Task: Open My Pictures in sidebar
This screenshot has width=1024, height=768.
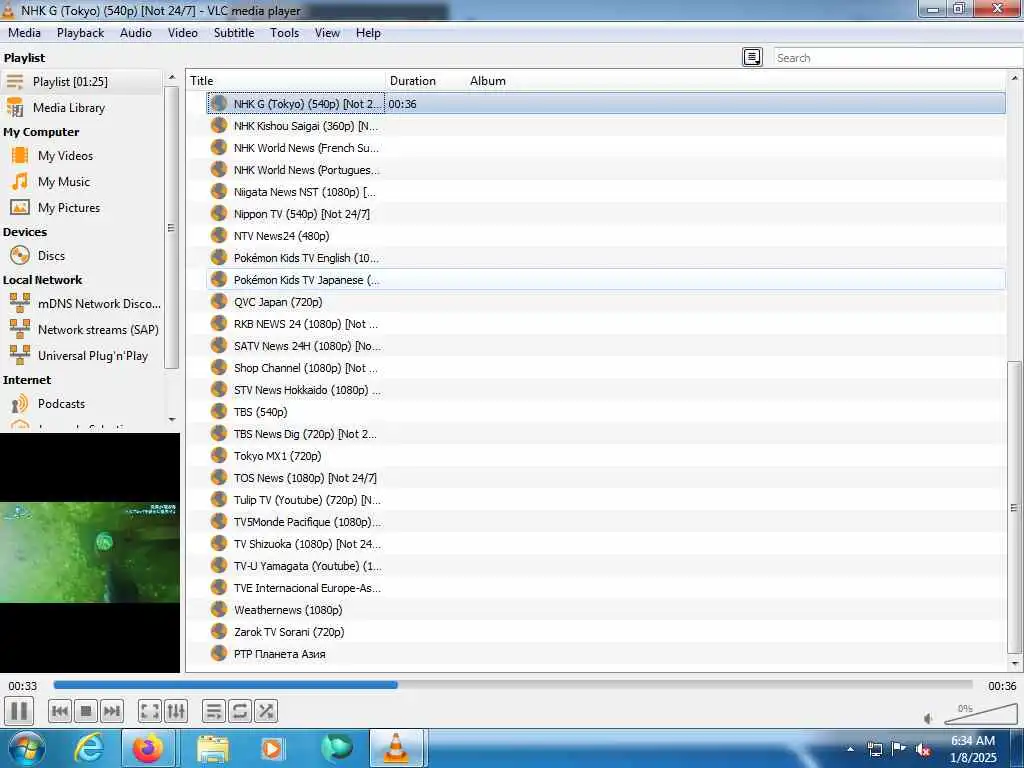Action: coord(82,208)
